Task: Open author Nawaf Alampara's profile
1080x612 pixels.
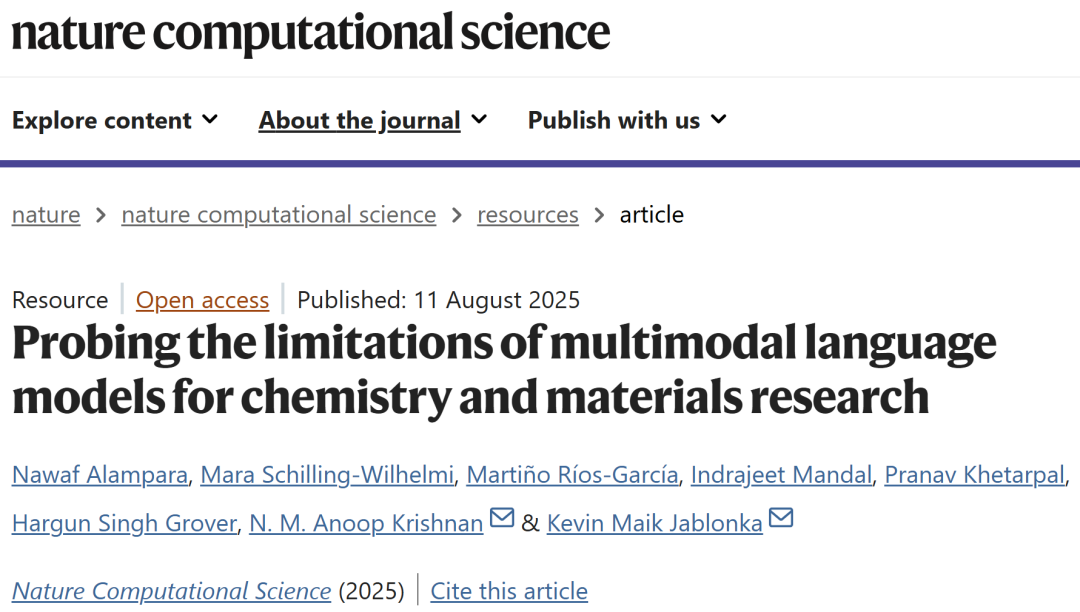Action: coord(100,475)
